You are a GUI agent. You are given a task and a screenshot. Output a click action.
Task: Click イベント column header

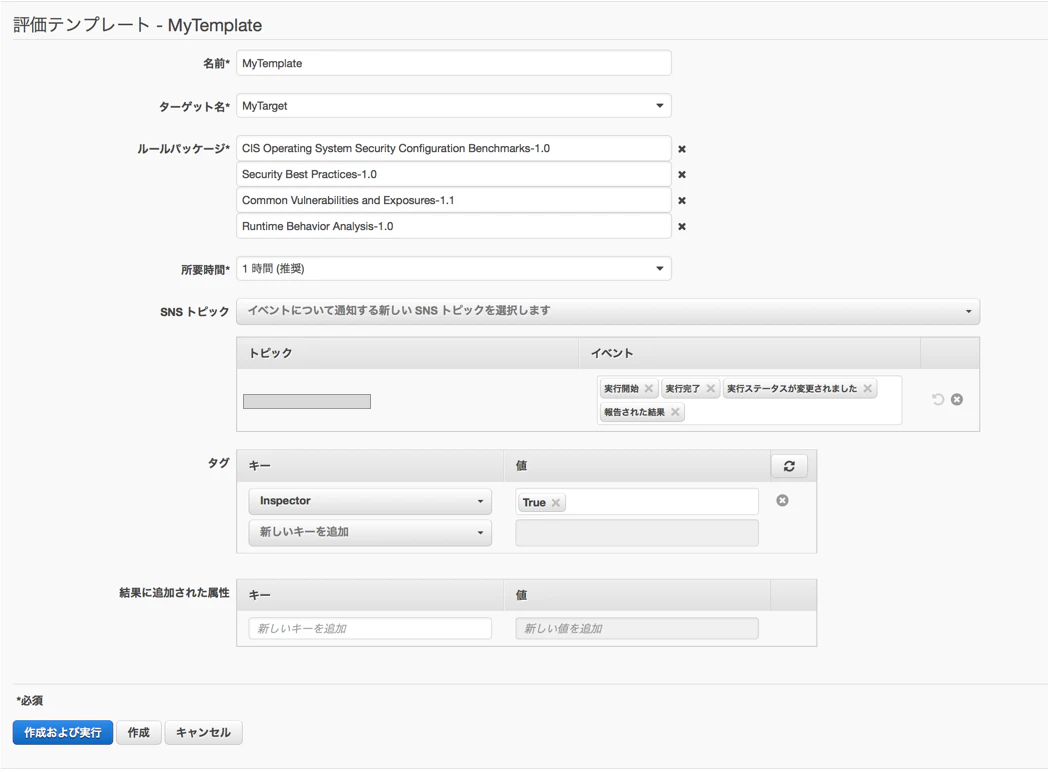(749, 353)
